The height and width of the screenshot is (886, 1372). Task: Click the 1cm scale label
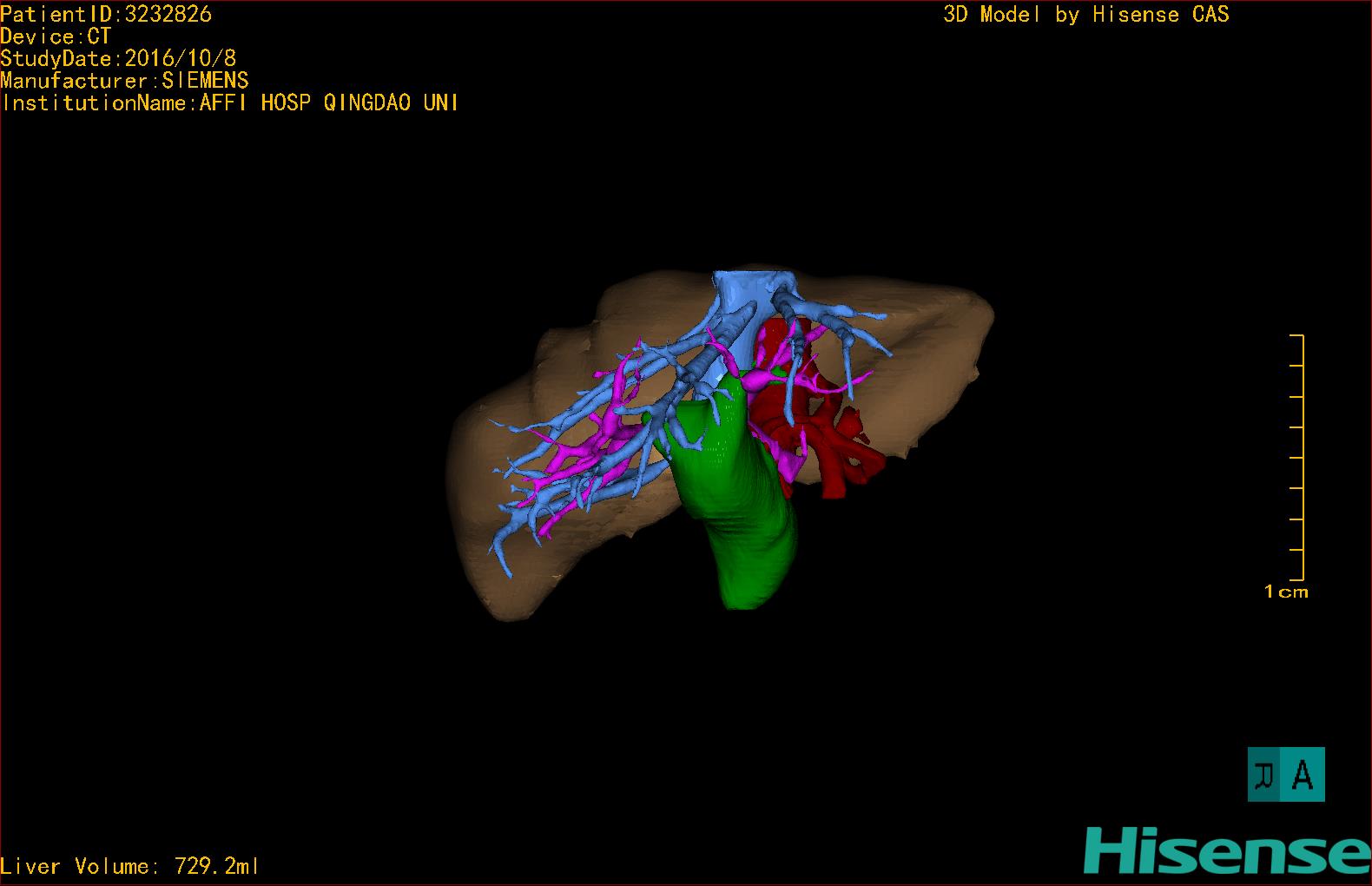click(x=1286, y=592)
